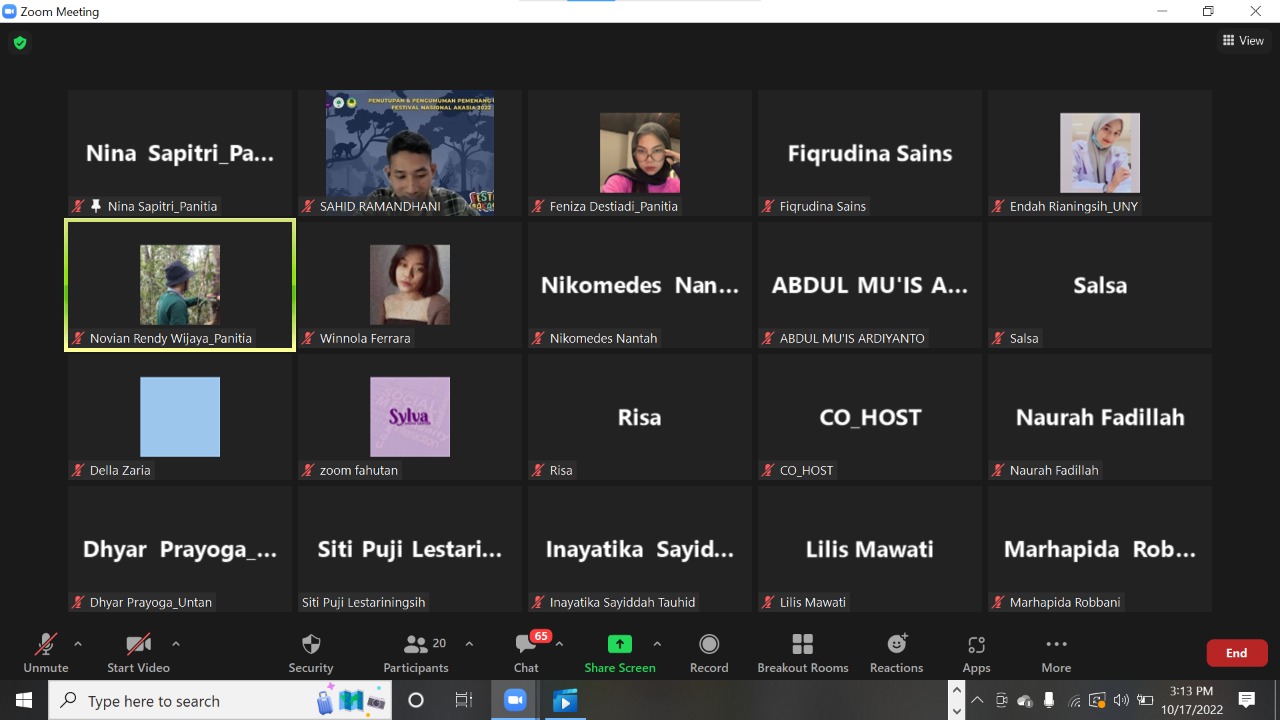The width and height of the screenshot is (1280, 720).
Task: Open the Zoom Apps panel
Action: pyautogui.click(x=976, y=652)
